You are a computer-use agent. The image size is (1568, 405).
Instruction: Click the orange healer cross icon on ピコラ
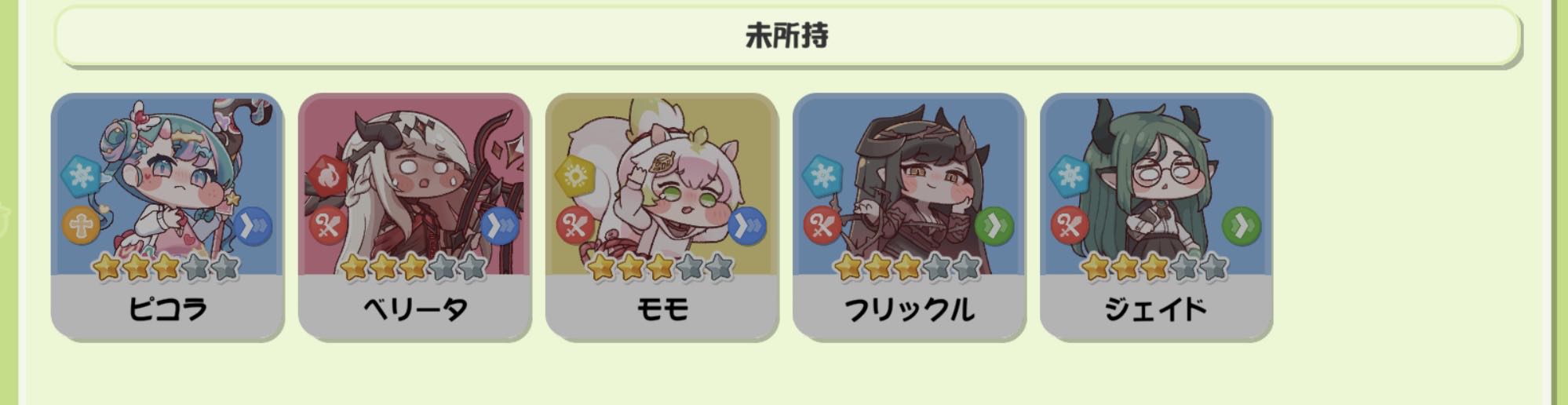(x=82, y=227)
